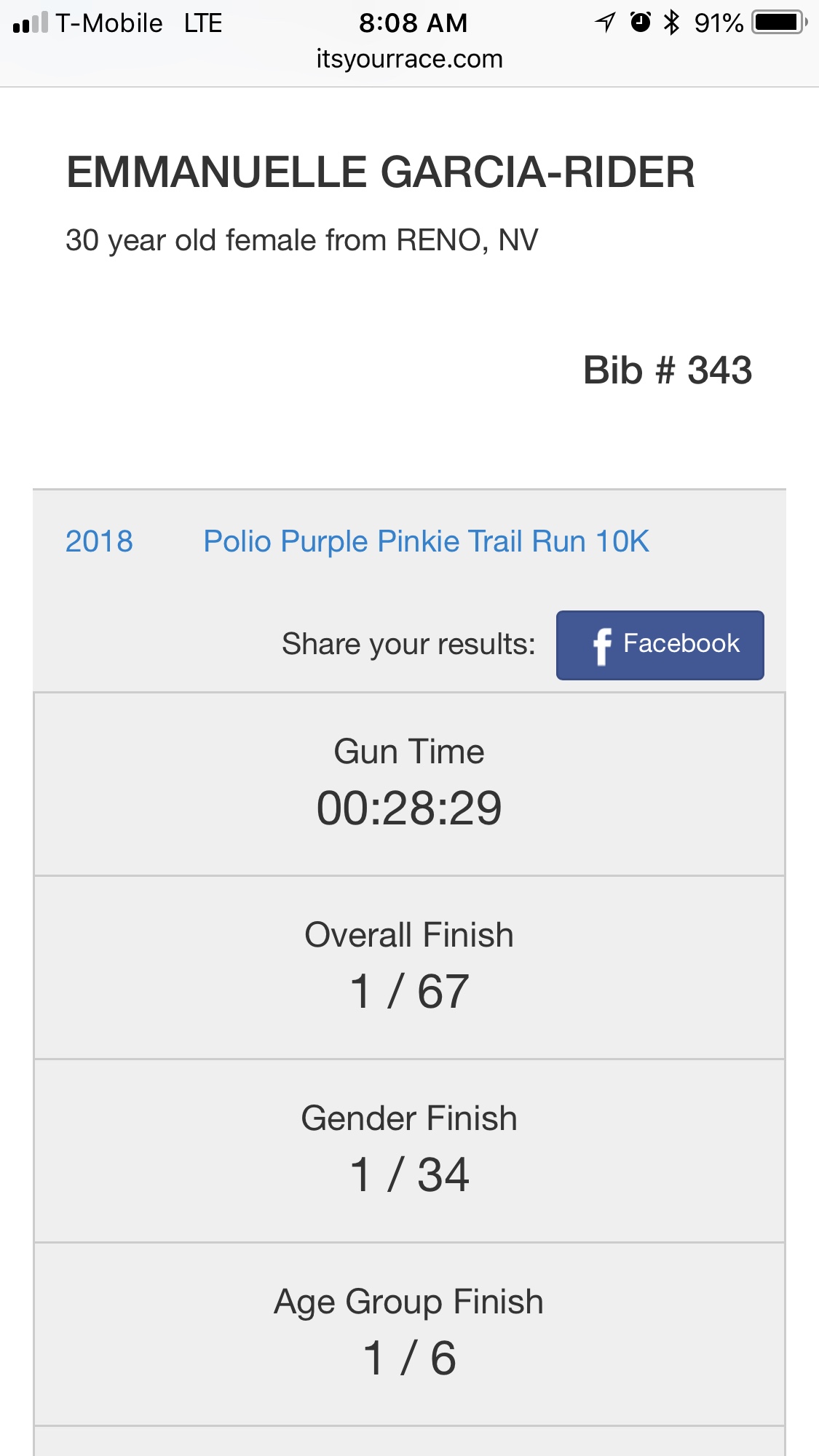
Task: Tap the alarm clock status icon
Action: click(x=640, y=23)
